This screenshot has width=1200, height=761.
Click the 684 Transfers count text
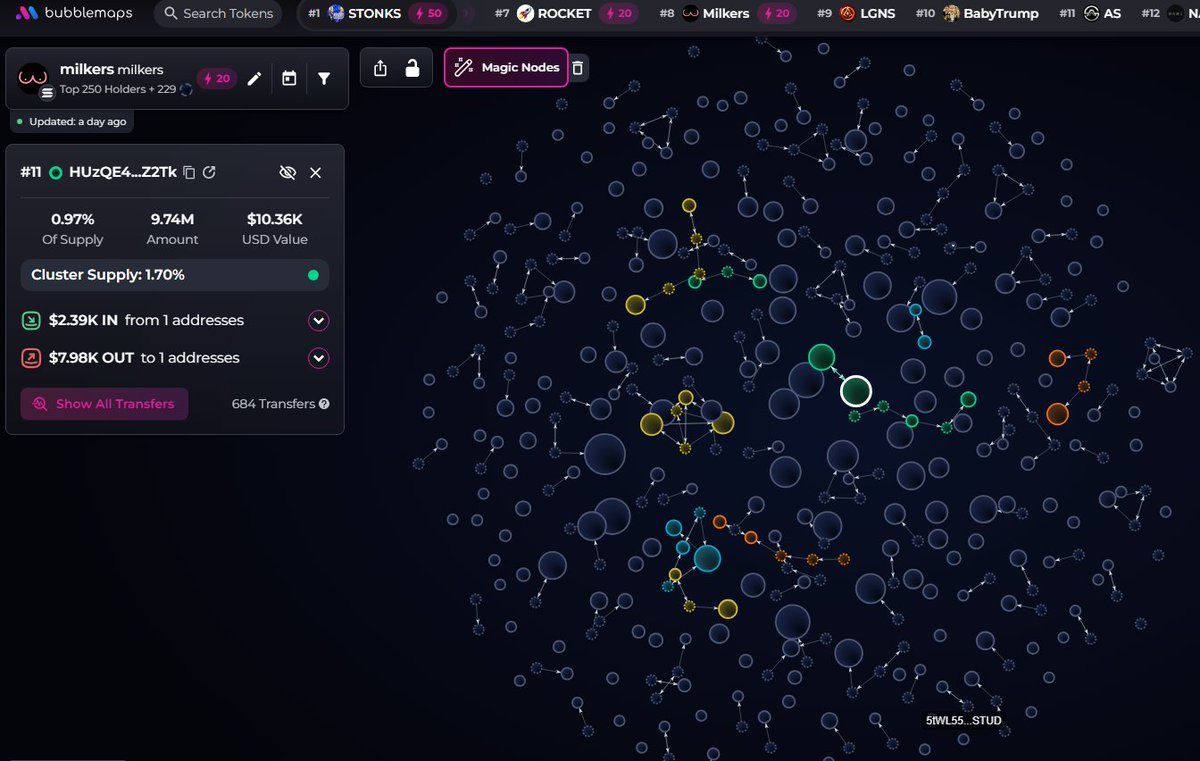(273, 404)
